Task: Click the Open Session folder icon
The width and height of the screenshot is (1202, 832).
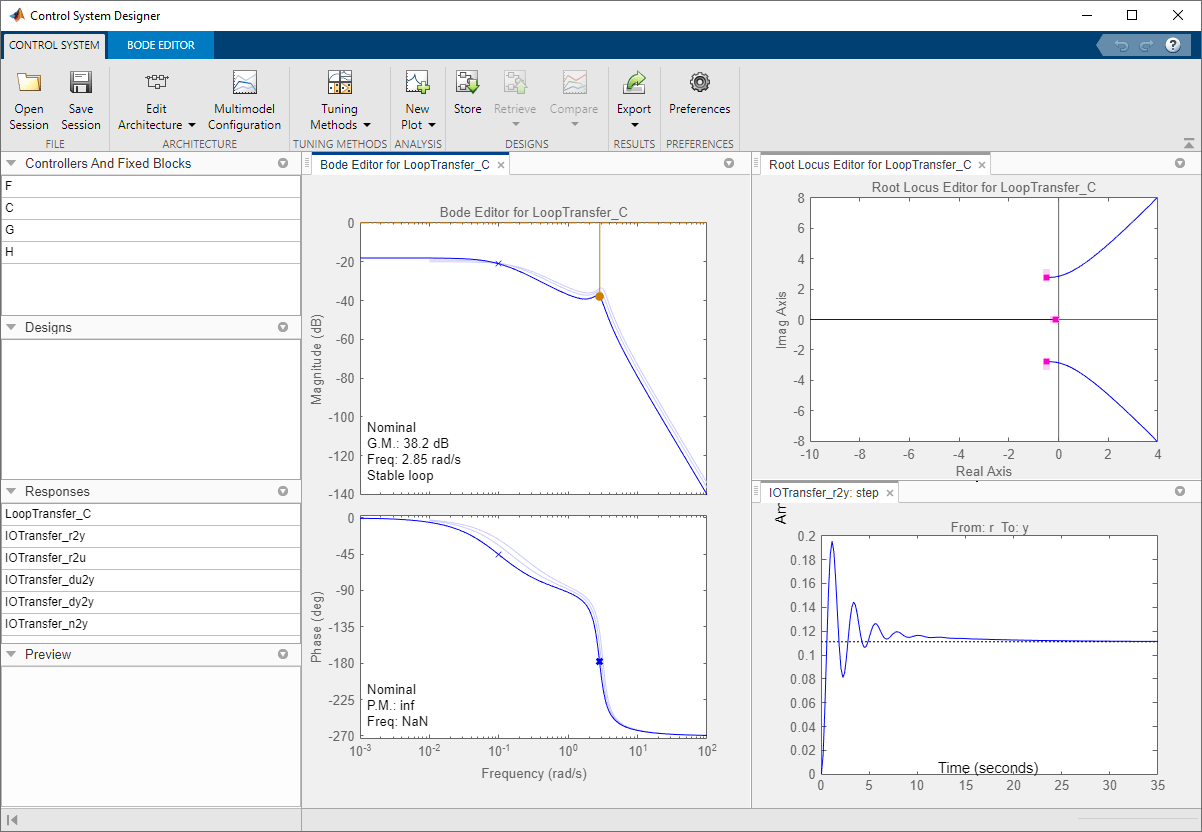Action: (29, 84)
